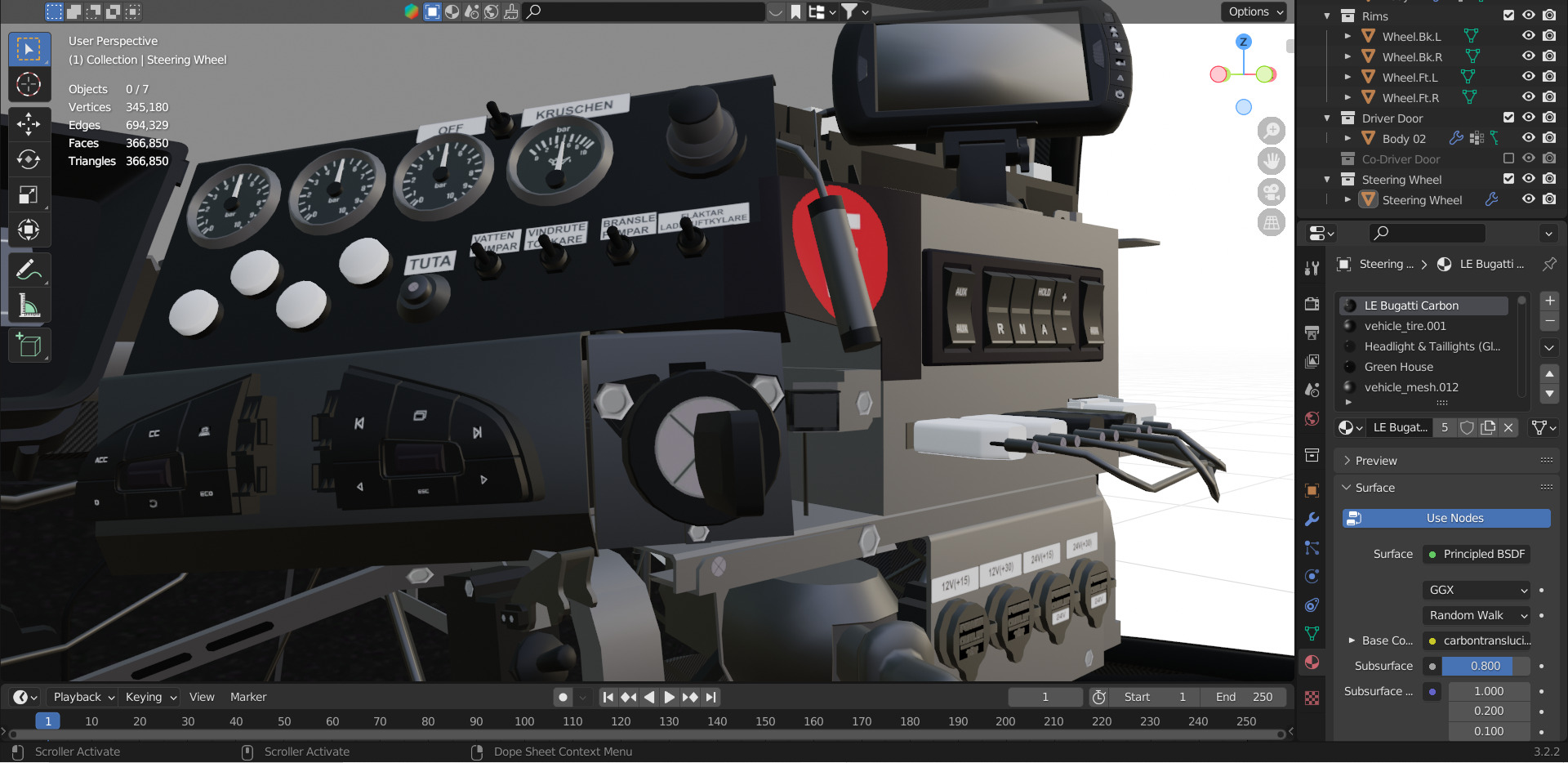Select the Move tool
The image size is (1568, 763).
click(x=29, y=124)
